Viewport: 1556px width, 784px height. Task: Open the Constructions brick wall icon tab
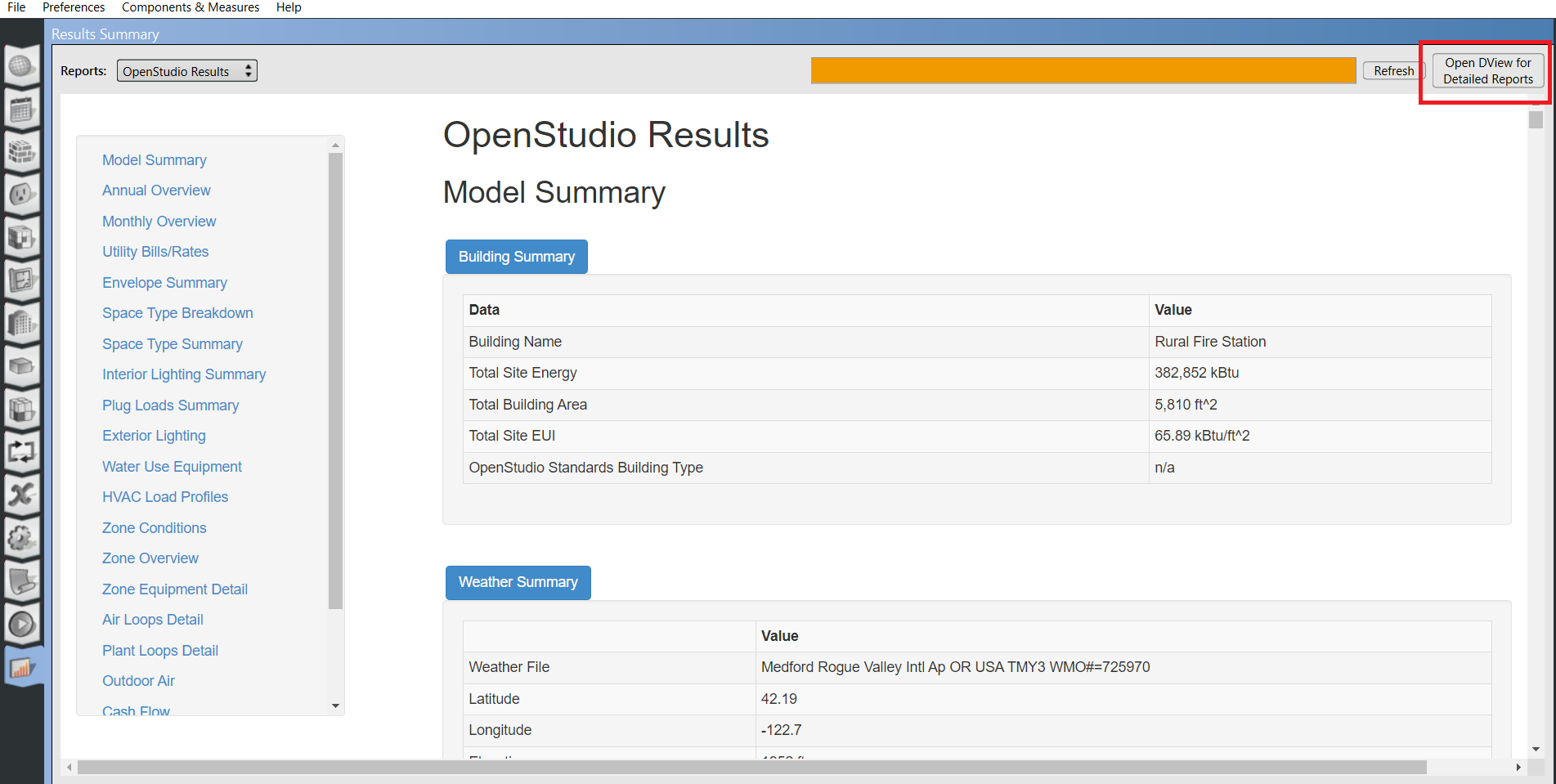[22, 152]
